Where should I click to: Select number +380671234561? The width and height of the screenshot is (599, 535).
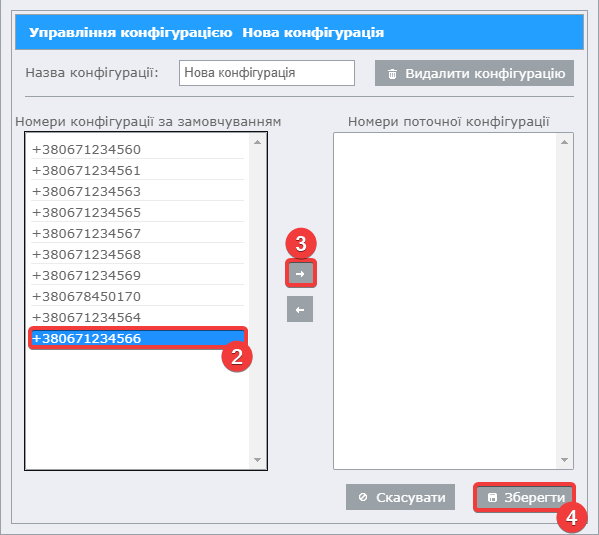click(x=138, y=170)
